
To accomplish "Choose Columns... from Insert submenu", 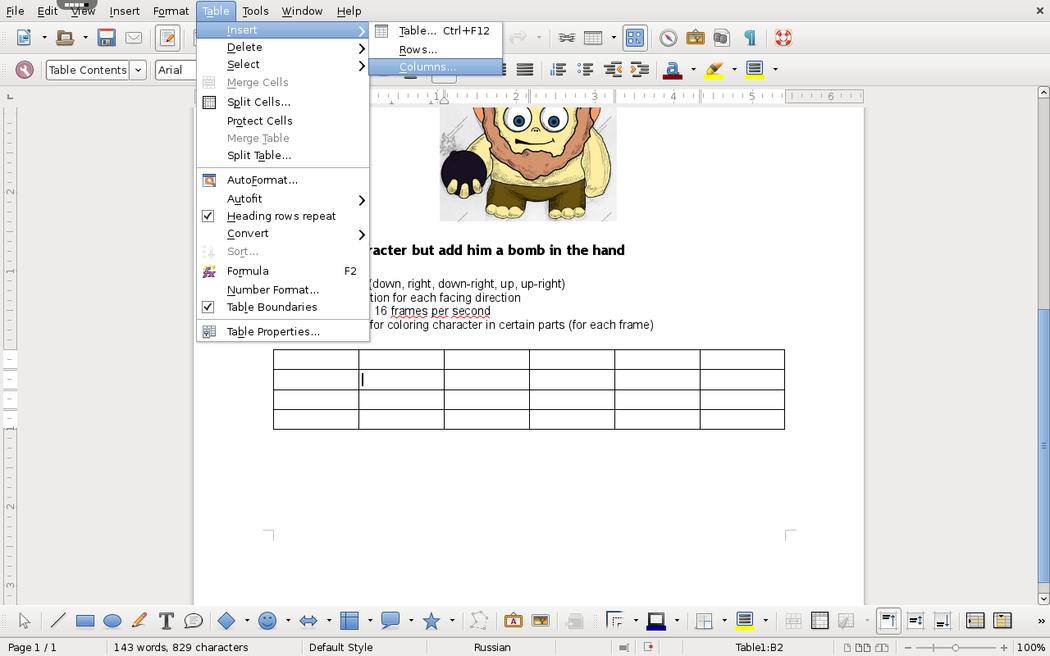I will [x=427, y=67].
